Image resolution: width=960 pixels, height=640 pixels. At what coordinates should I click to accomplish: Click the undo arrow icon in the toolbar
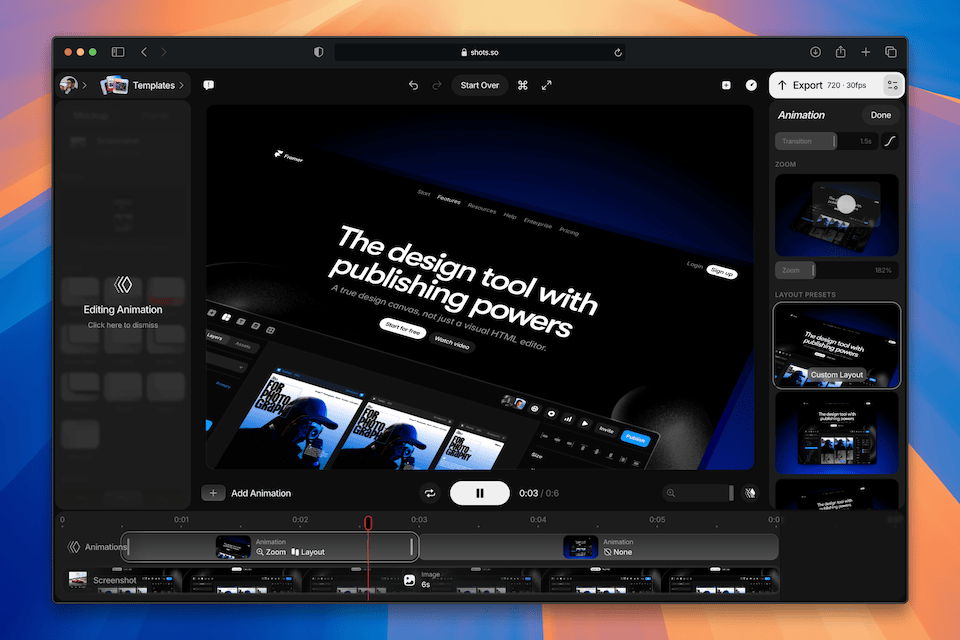[x=413, y=85]
